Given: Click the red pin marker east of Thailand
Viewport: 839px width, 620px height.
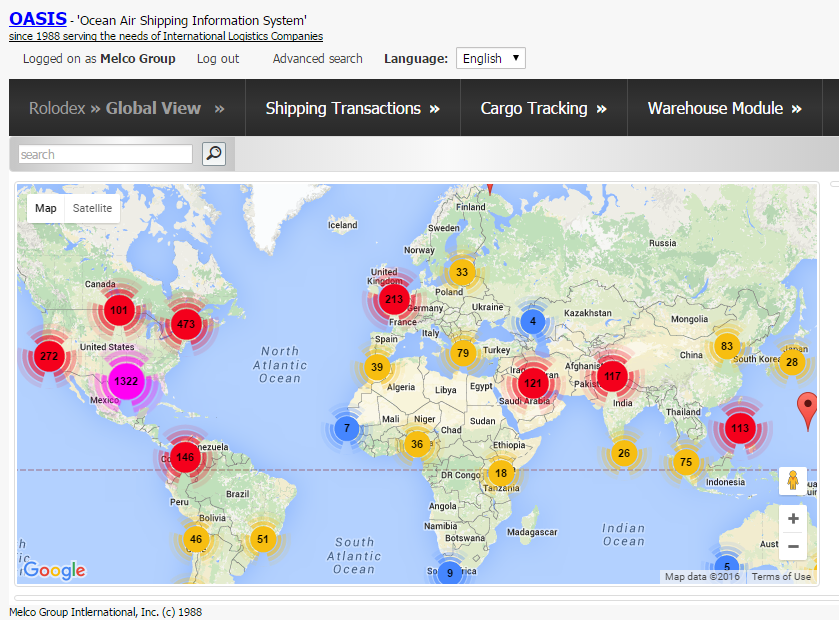Looking at the screenshot, I should 807,409.
